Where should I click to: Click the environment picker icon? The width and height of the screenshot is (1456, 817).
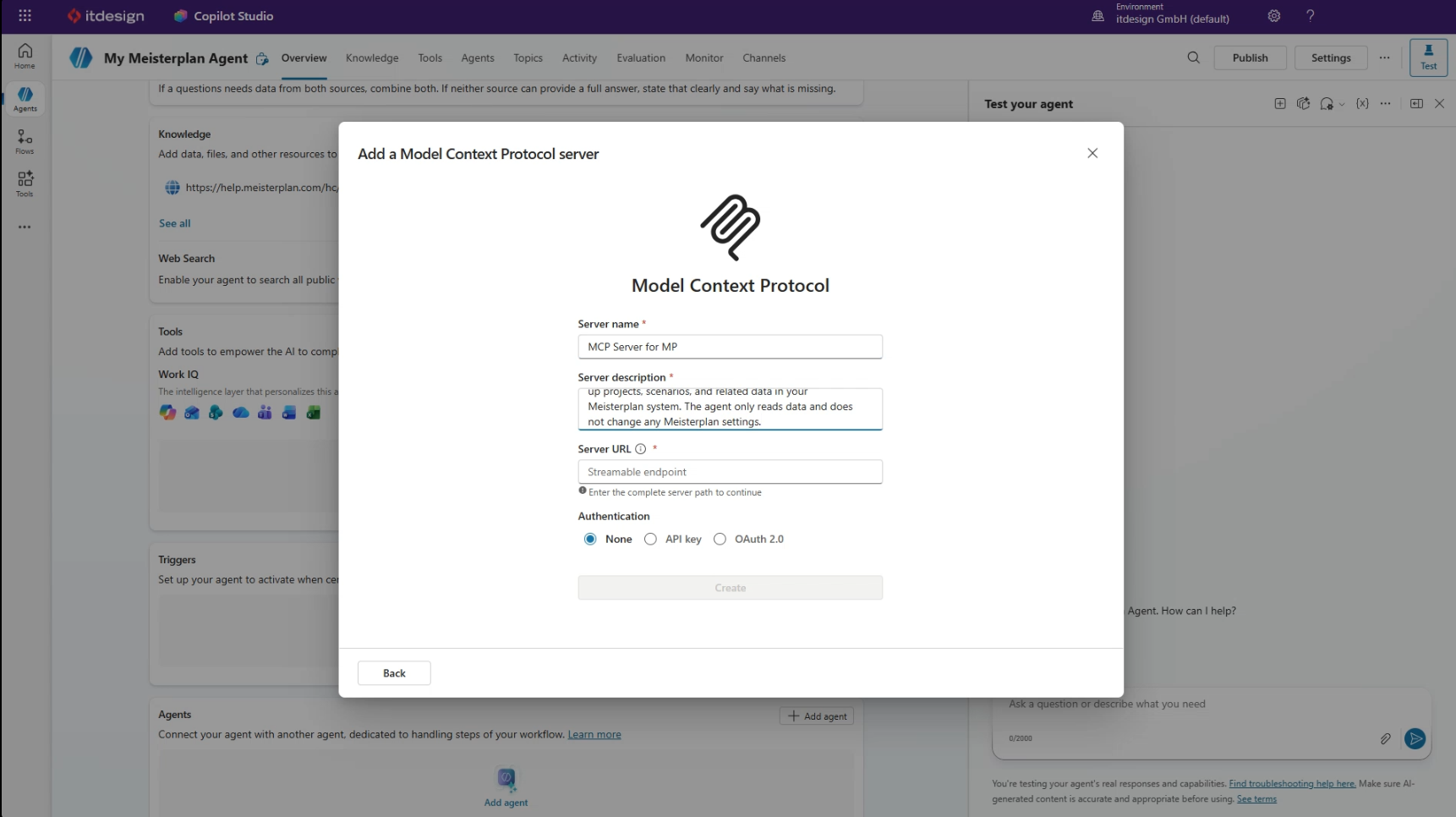(1097, 16)
